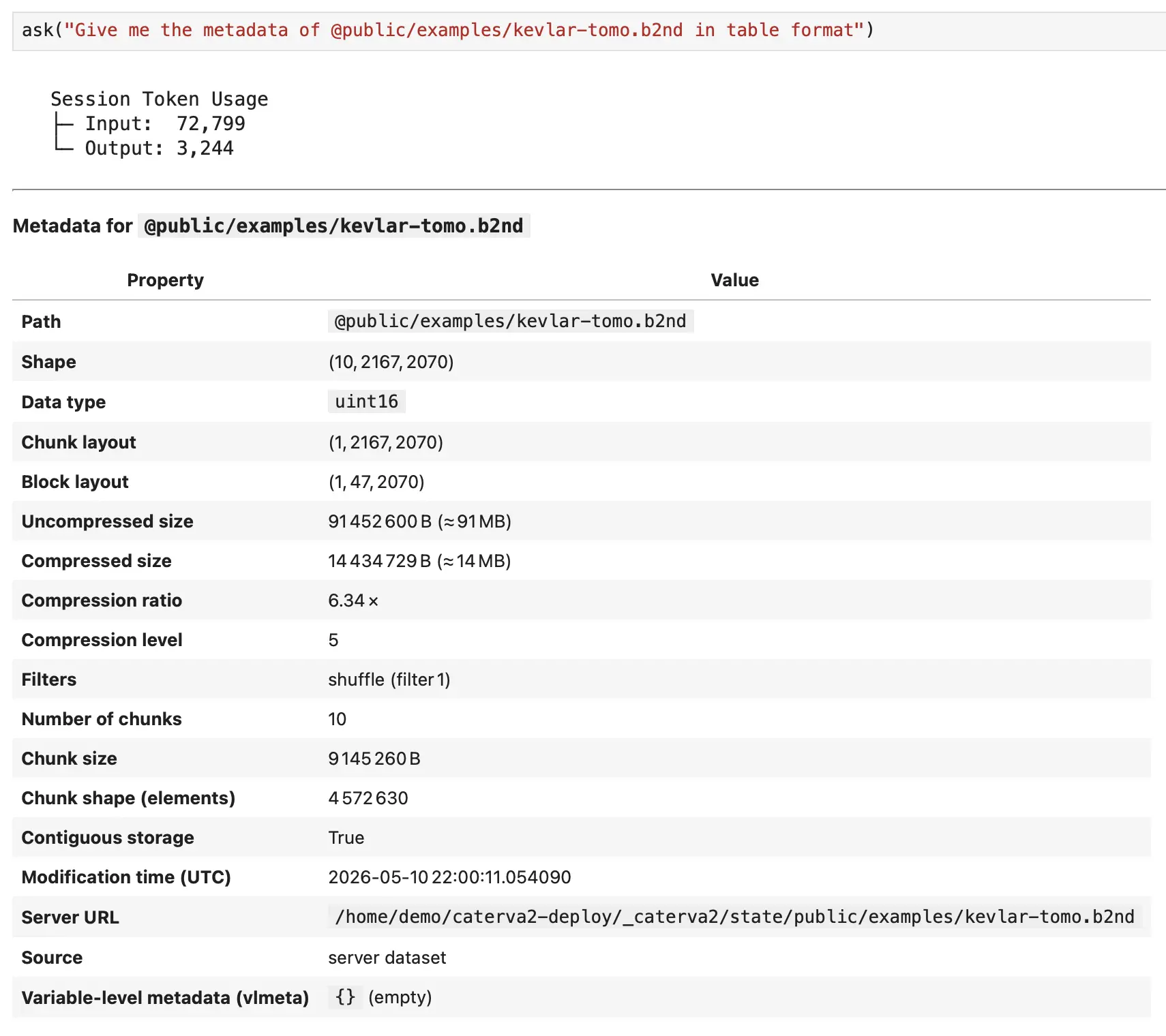Click the value '4 572 630'
The height and width of the screenshot is (1036, 1166).
point(368,798)
